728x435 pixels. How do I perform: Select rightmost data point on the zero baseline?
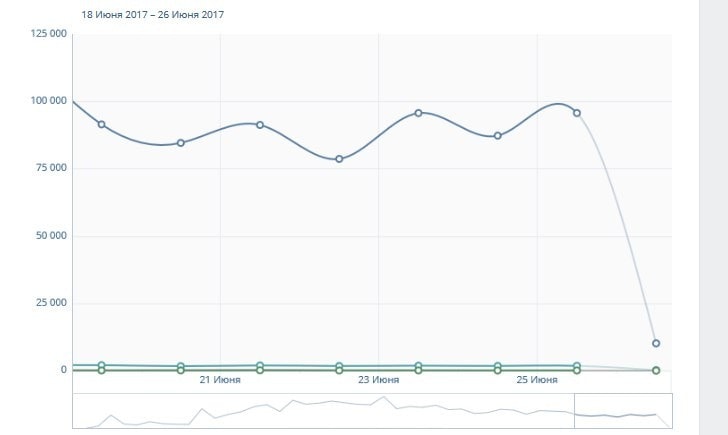pos(656,370)
